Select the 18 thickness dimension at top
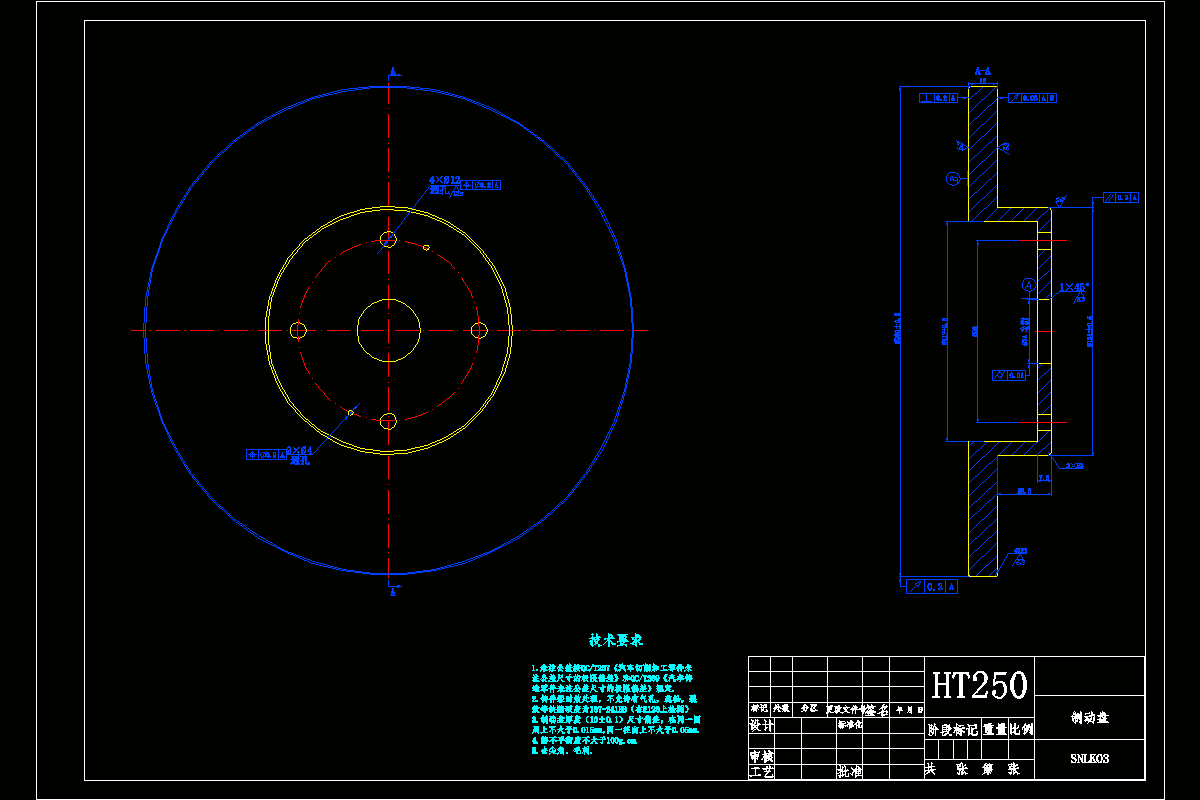 [982, 80]
